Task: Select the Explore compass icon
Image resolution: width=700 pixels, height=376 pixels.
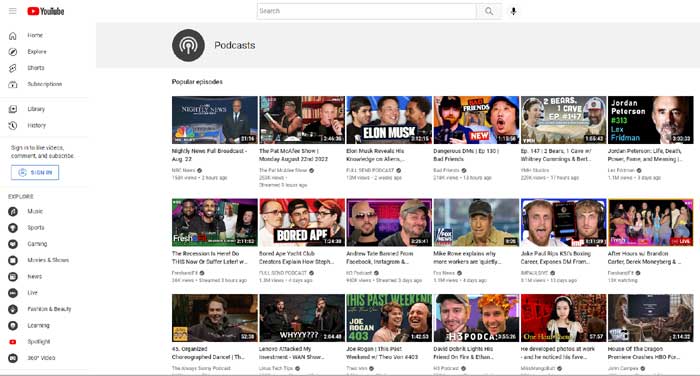Action: point(13,52)
